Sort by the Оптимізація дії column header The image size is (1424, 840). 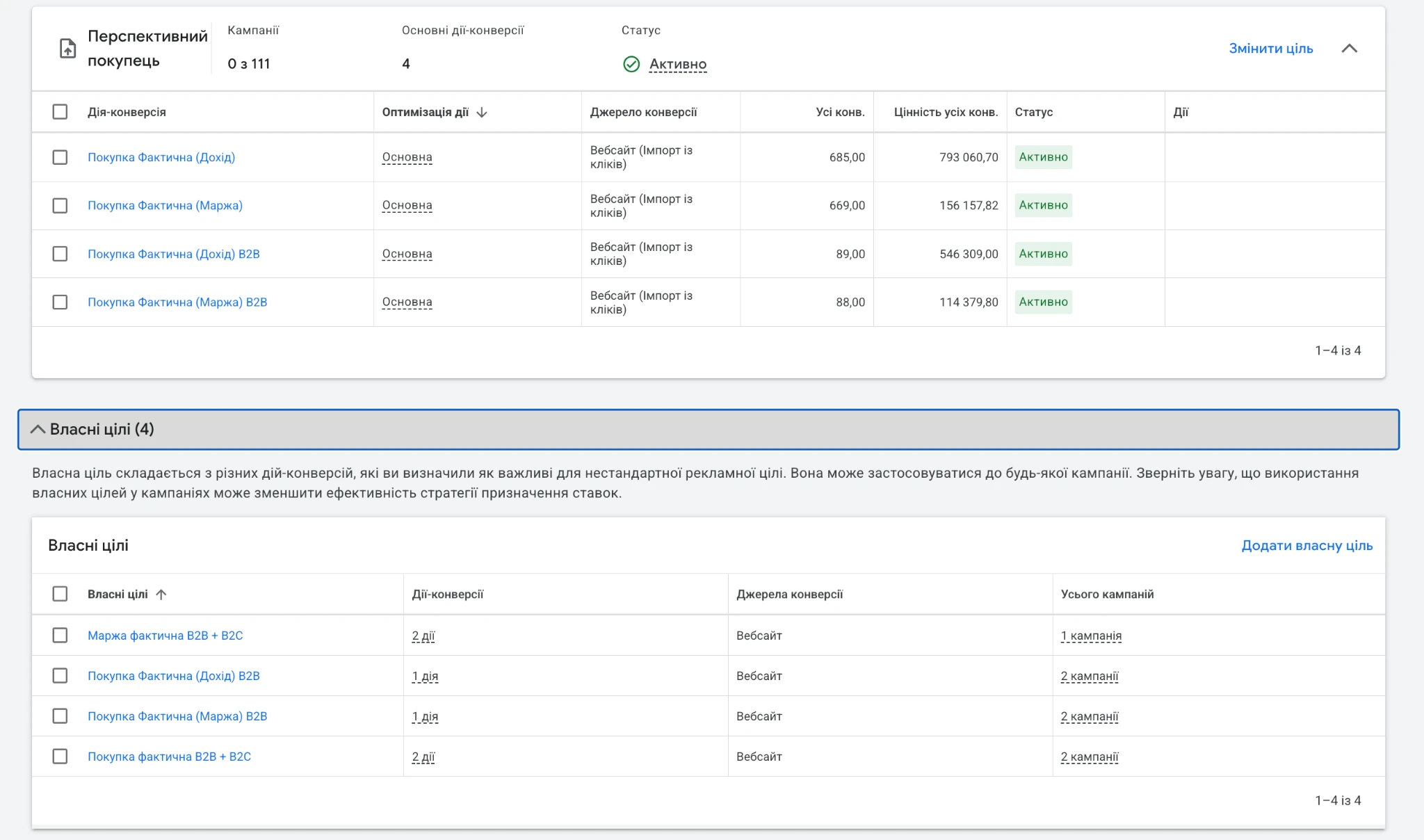[x=426, y=112]
